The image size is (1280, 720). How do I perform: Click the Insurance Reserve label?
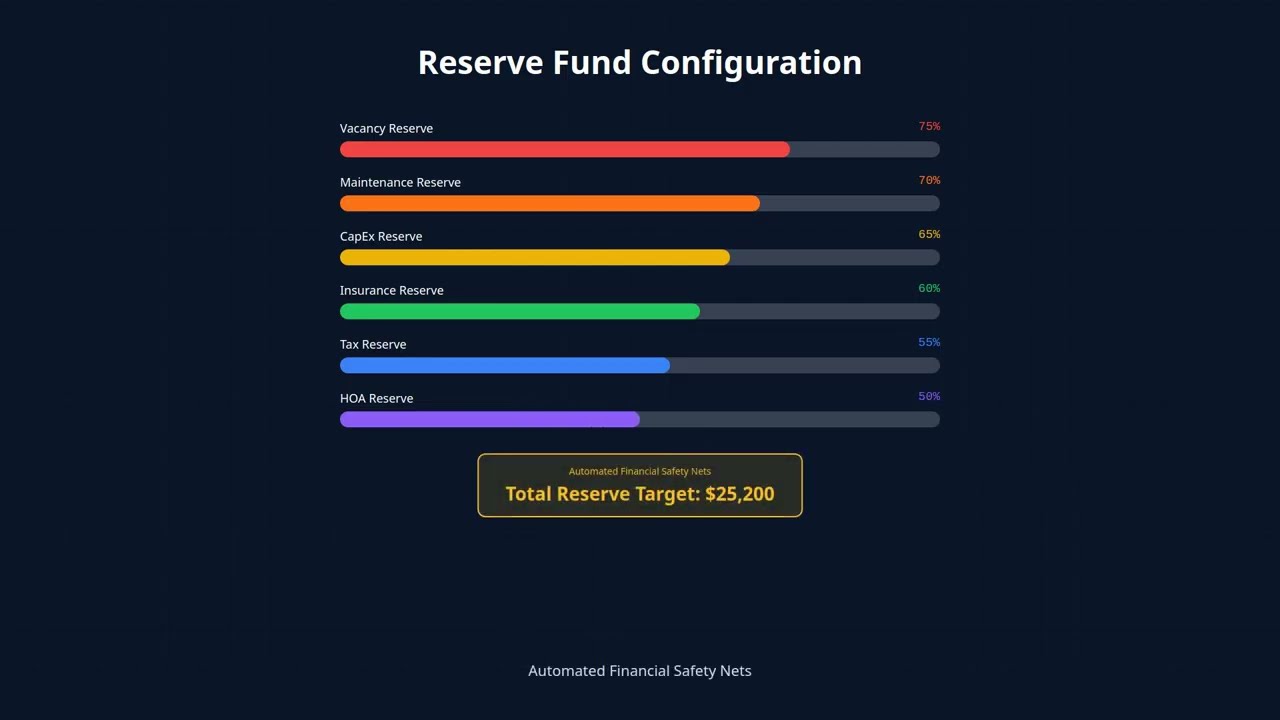tap(391, 291)
